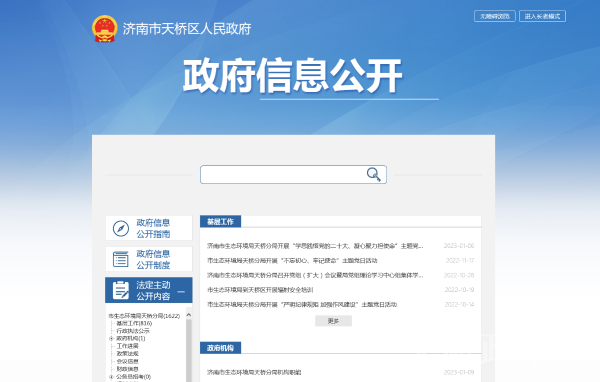Open 政府信息公开制度 menu item
Screen dimensions: 600x382
(x=149, y=259)
